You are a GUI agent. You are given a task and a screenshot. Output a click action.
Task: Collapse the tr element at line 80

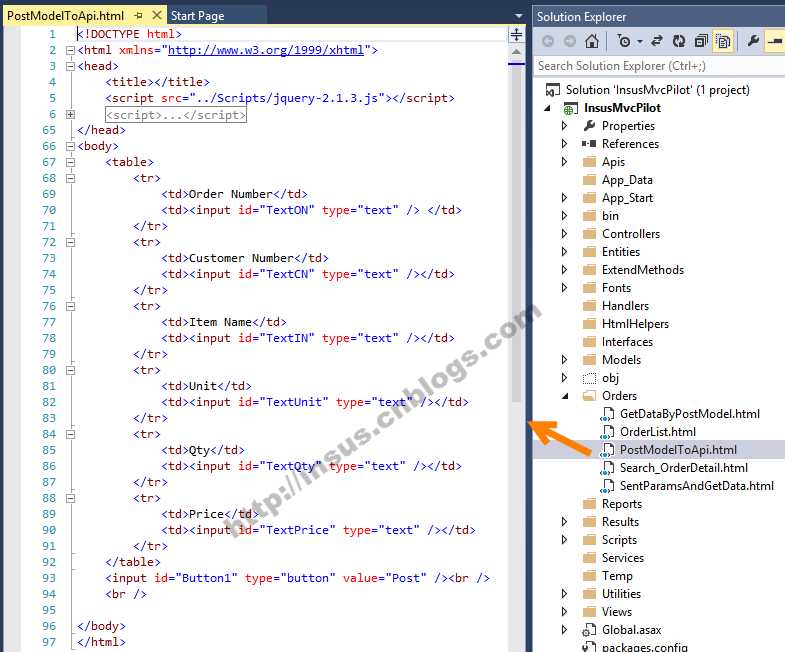70,371
